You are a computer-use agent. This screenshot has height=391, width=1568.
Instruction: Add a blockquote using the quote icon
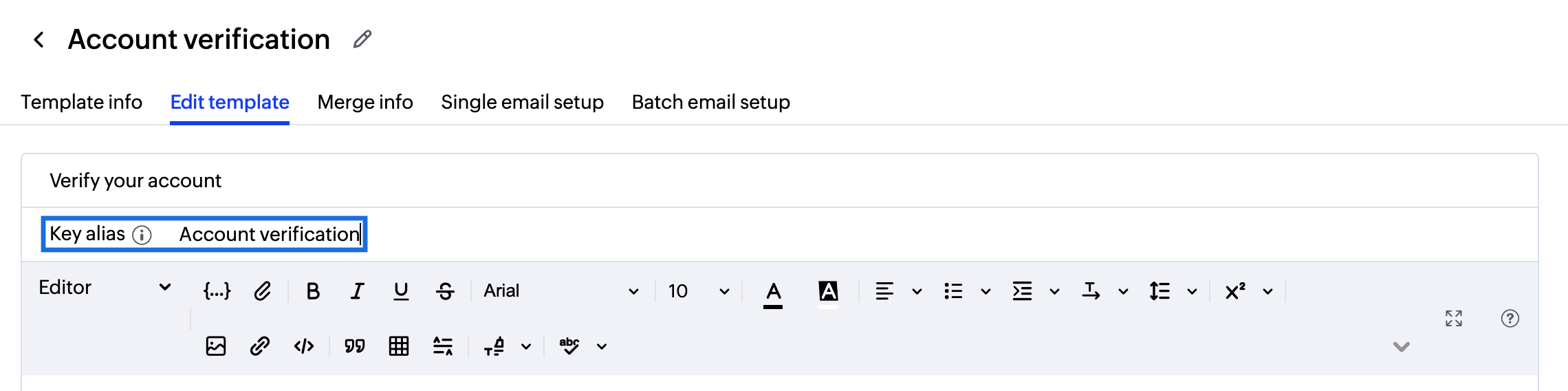354,346
